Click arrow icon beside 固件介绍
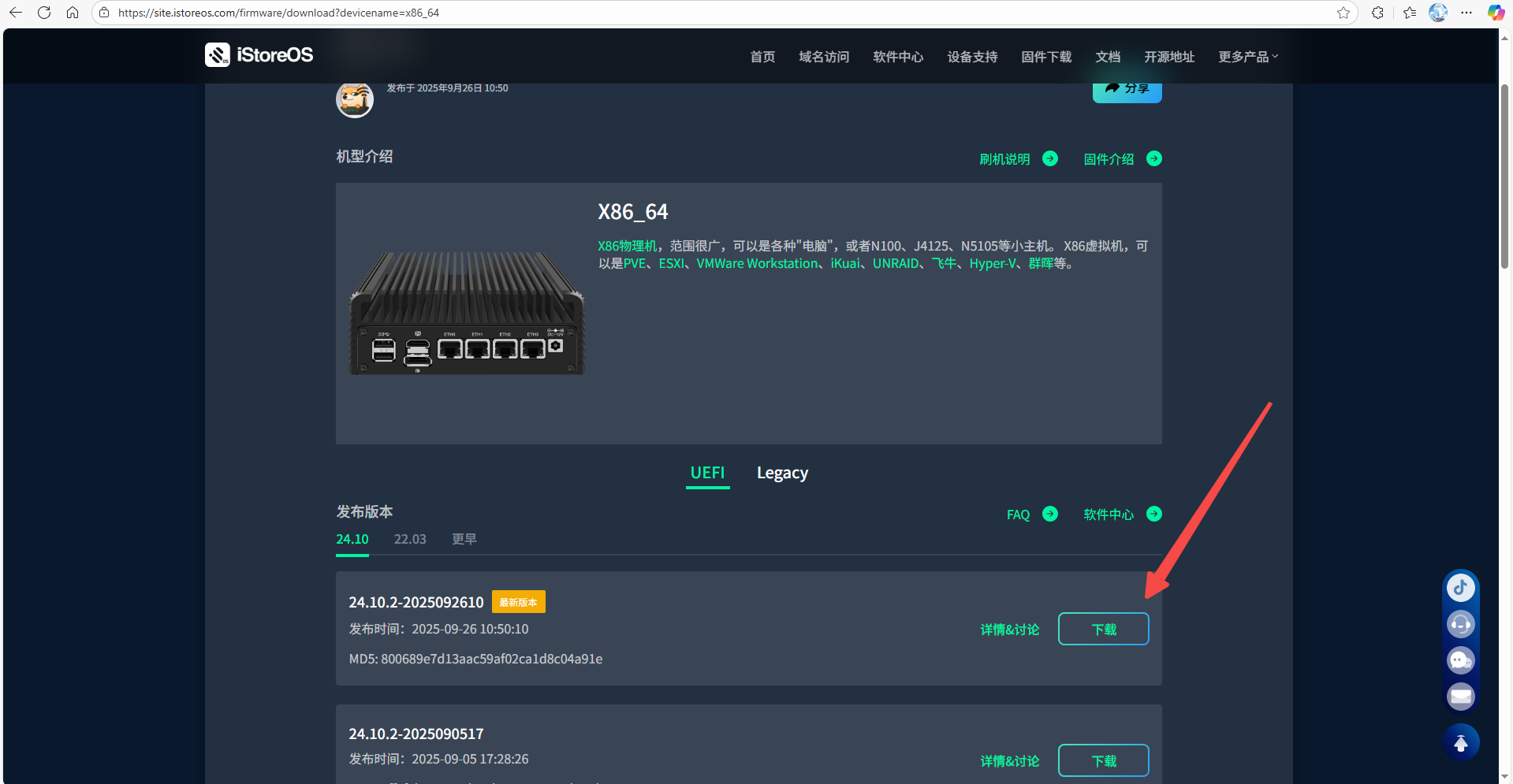 click(1154, 158)
